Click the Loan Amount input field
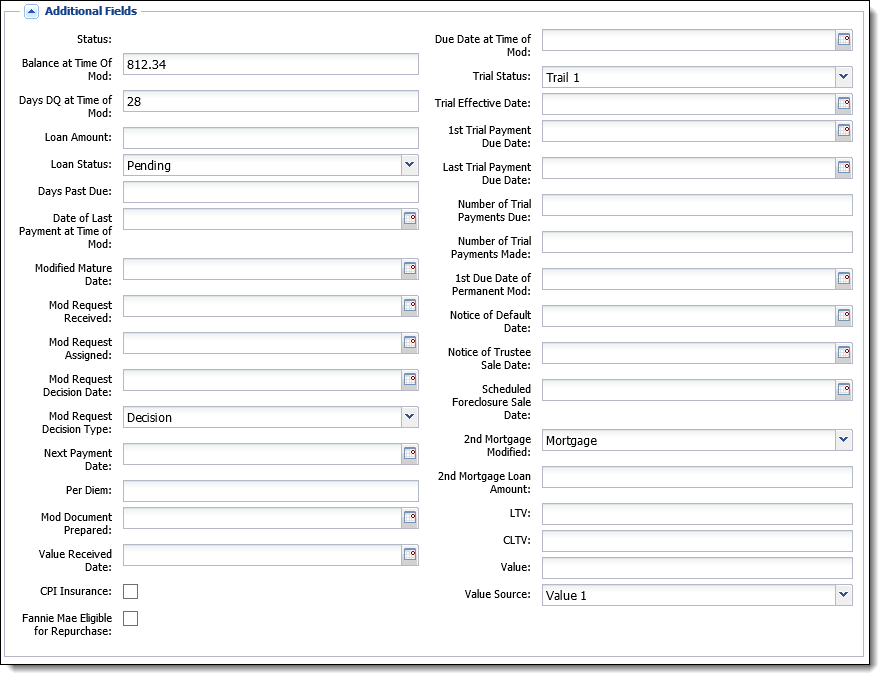Image resolution: width=885 pixels, height=680 pixels. pyautogui.click(x=271, y=138)
